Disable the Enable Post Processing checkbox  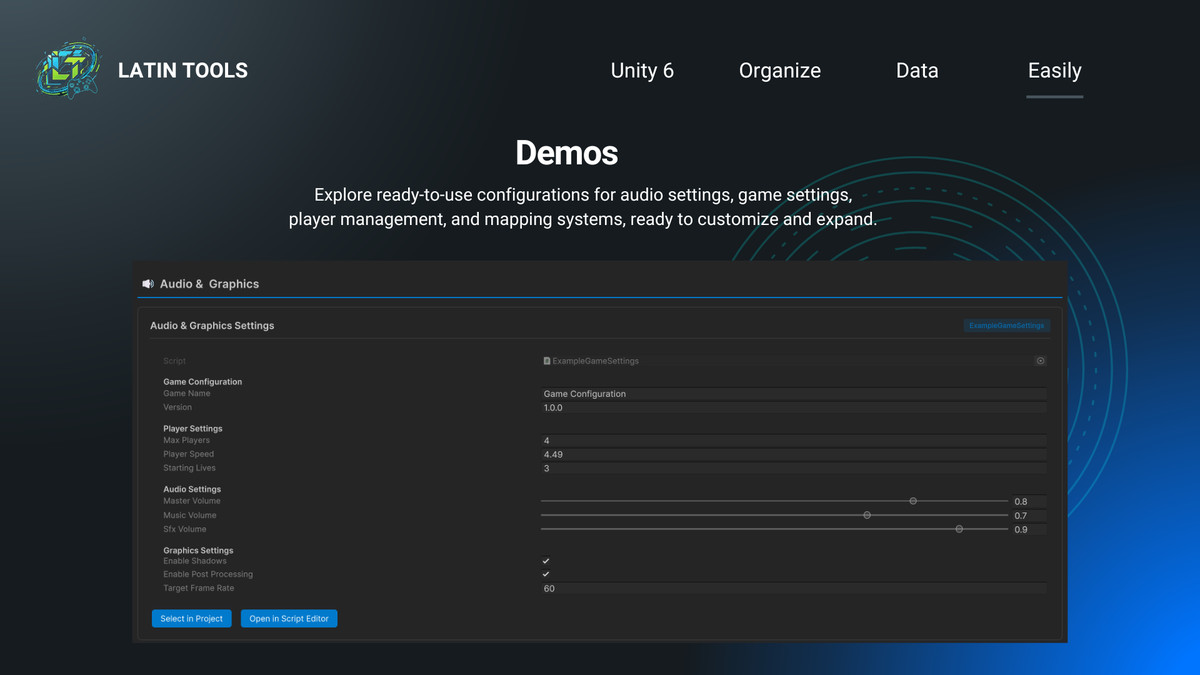546,575
